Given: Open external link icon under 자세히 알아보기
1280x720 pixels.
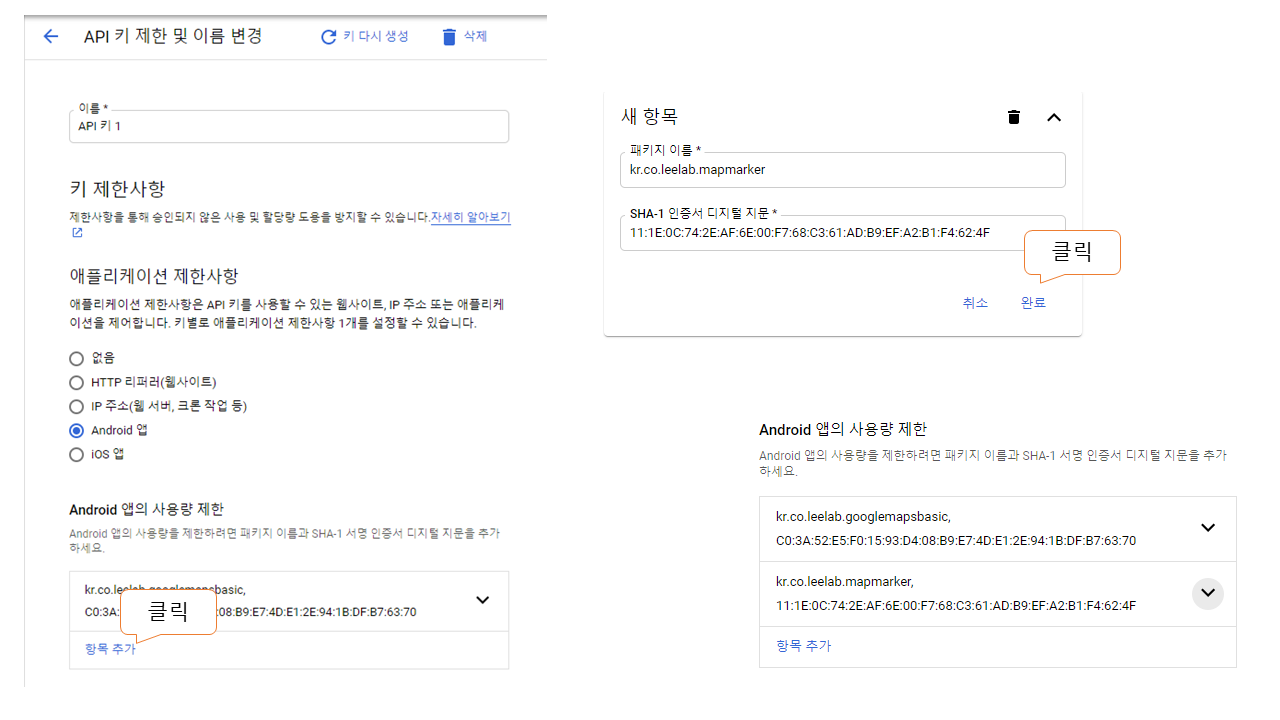Looking at the screenshot, I should pyautogui.click(x=77, y=233).
